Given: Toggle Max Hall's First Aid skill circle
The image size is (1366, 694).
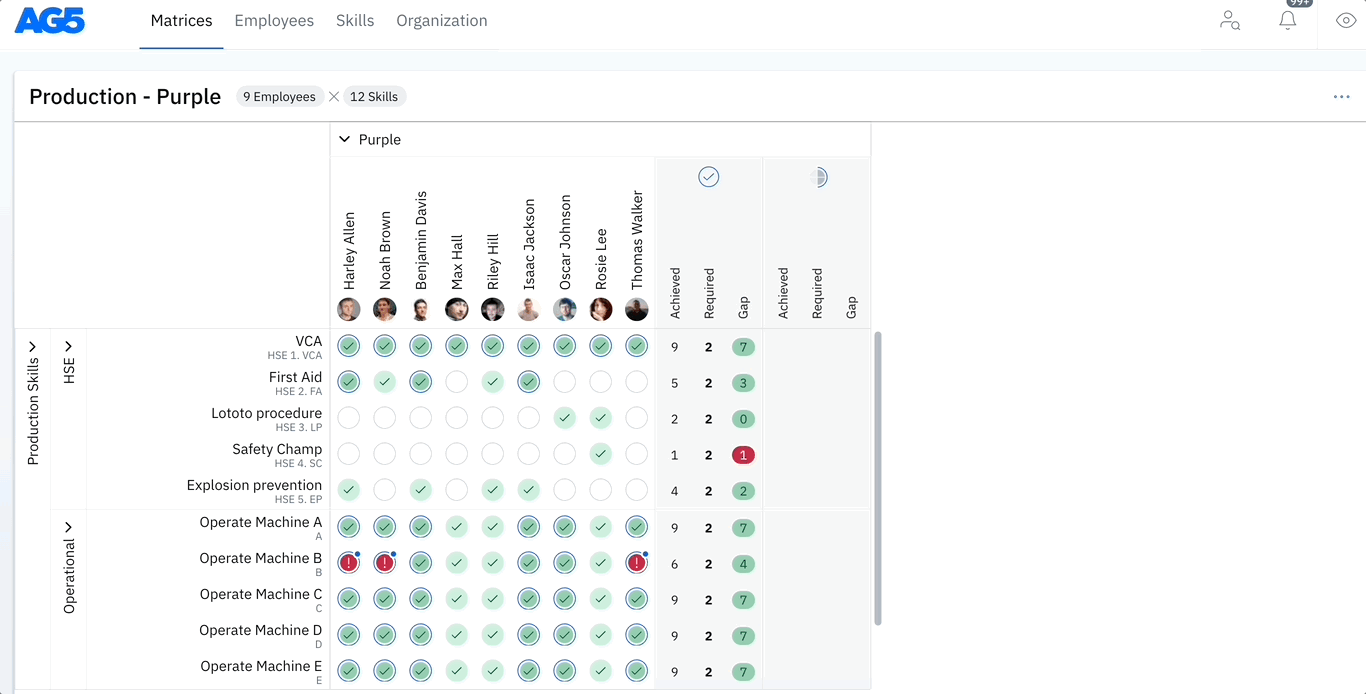Looking at the screenshot, I should 457,382.
